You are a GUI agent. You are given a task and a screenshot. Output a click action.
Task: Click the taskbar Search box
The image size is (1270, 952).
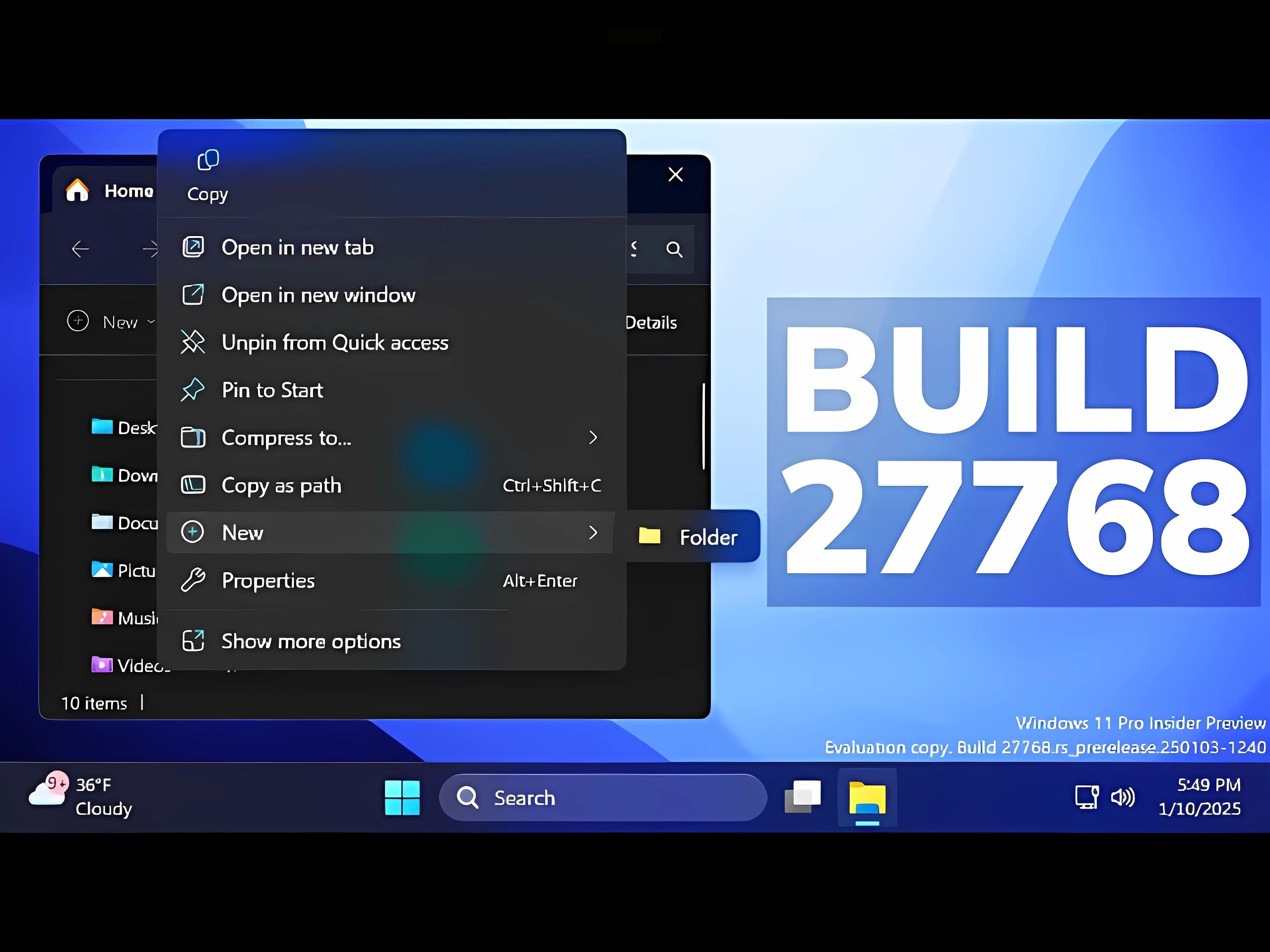click(603, 798)
